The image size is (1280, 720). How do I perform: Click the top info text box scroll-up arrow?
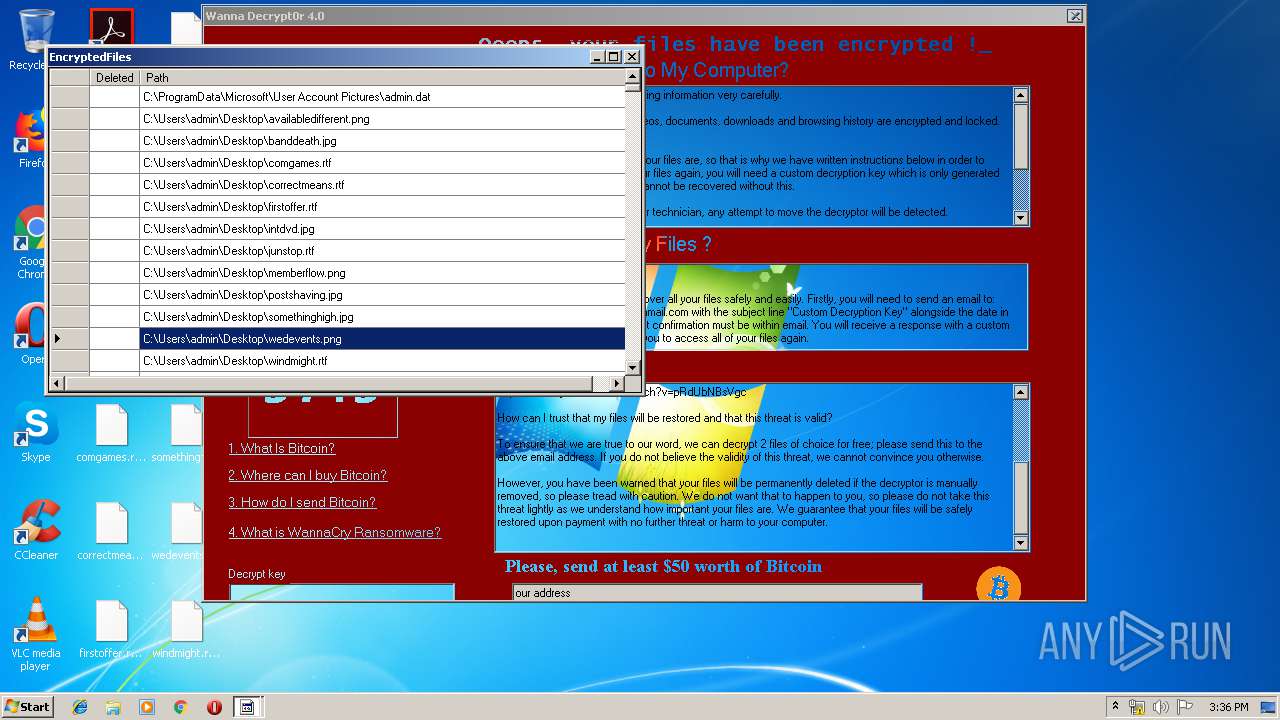point(1021,96)
